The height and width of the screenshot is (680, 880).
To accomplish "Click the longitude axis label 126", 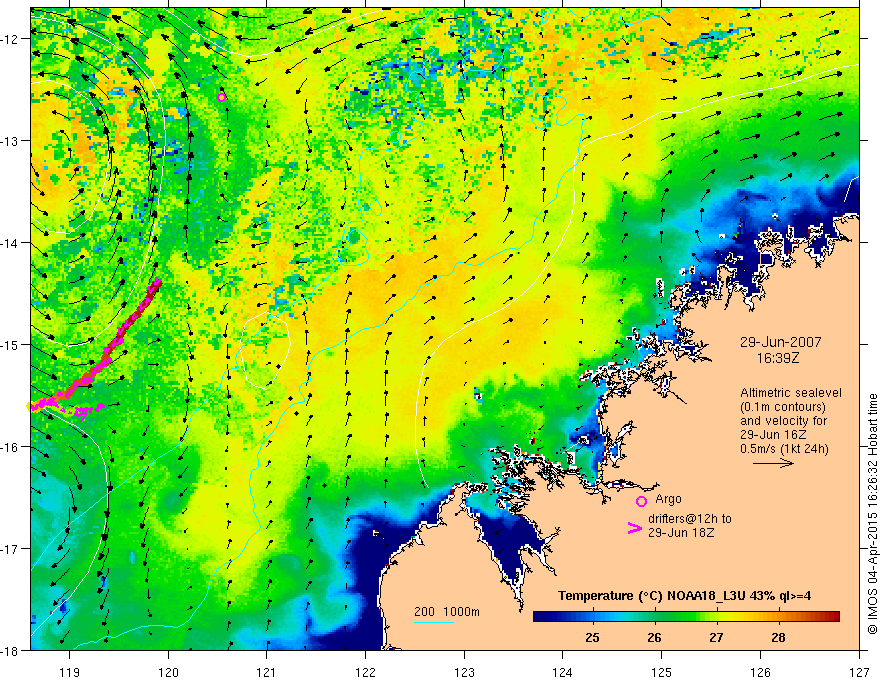I will pos(760,672).
